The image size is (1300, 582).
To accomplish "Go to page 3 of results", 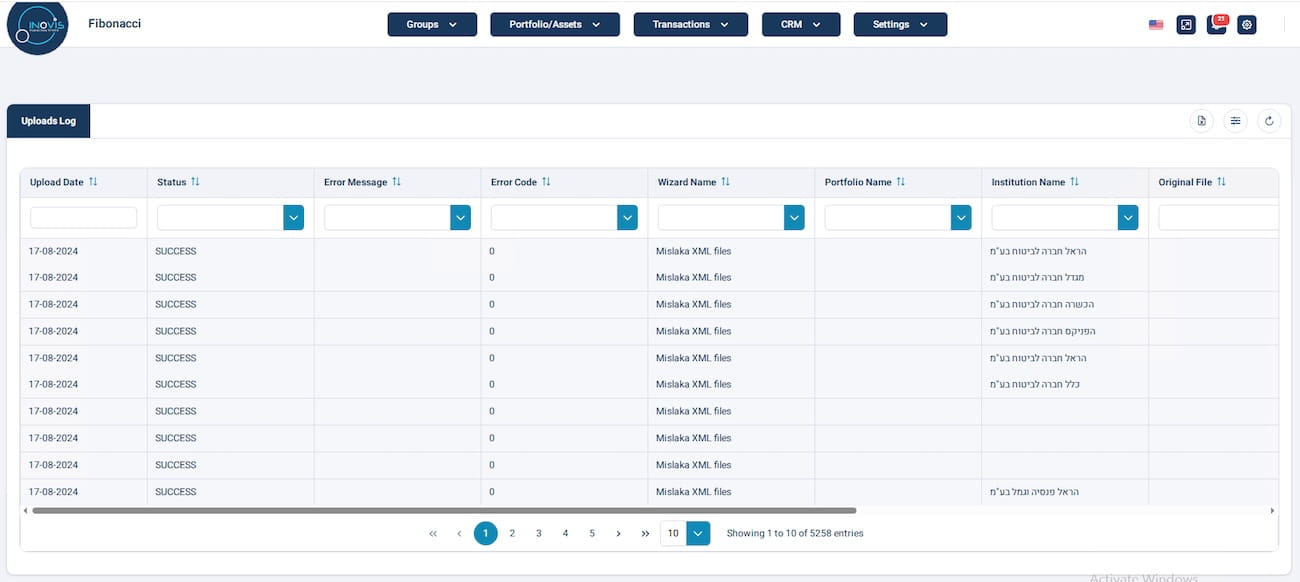I will [539, 534].
